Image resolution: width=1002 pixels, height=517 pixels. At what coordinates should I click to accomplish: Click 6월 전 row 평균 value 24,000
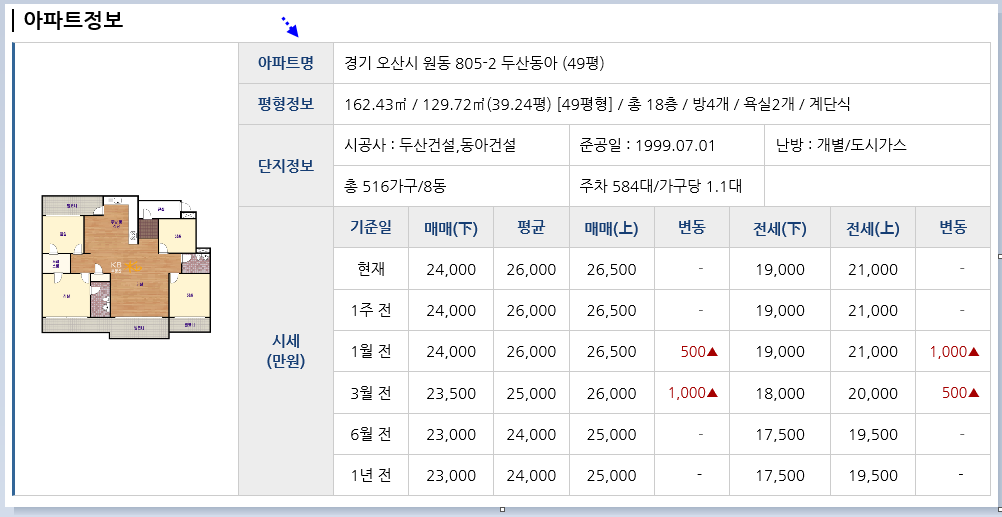[x=531, y=435]
